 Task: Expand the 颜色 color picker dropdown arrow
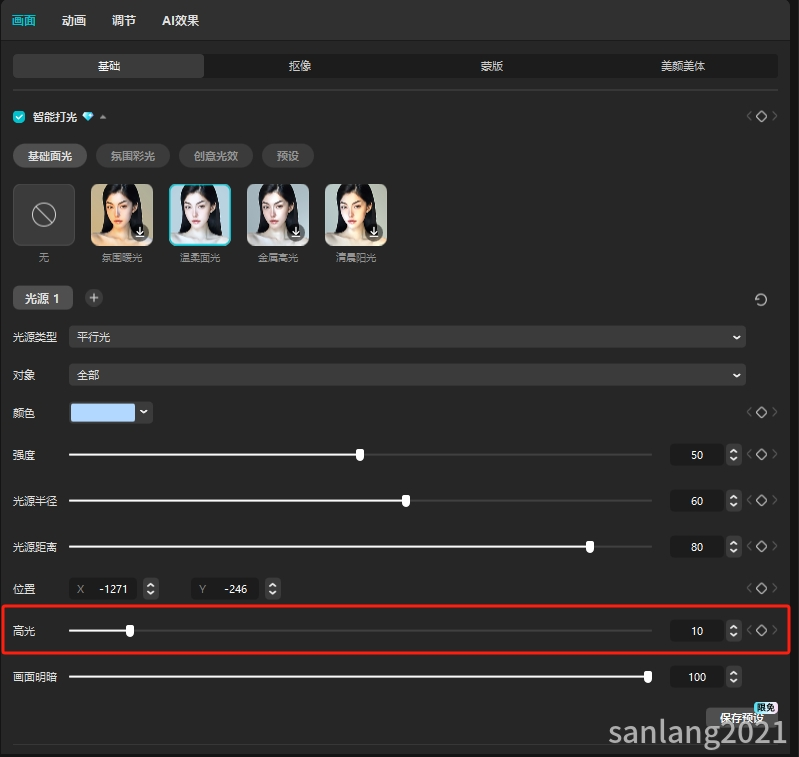coord(144,412)
